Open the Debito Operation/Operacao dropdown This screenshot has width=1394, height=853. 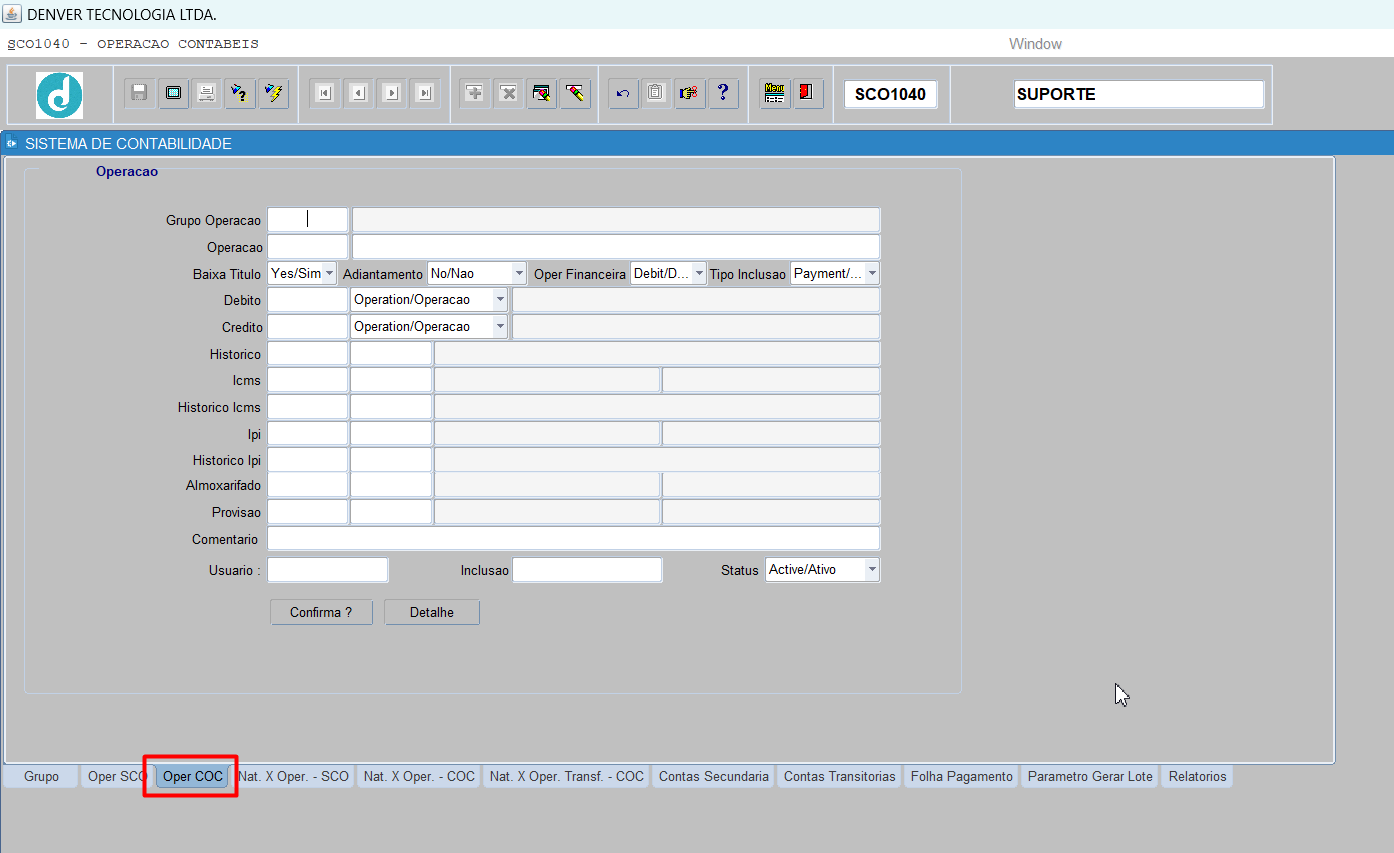(429, 300)
